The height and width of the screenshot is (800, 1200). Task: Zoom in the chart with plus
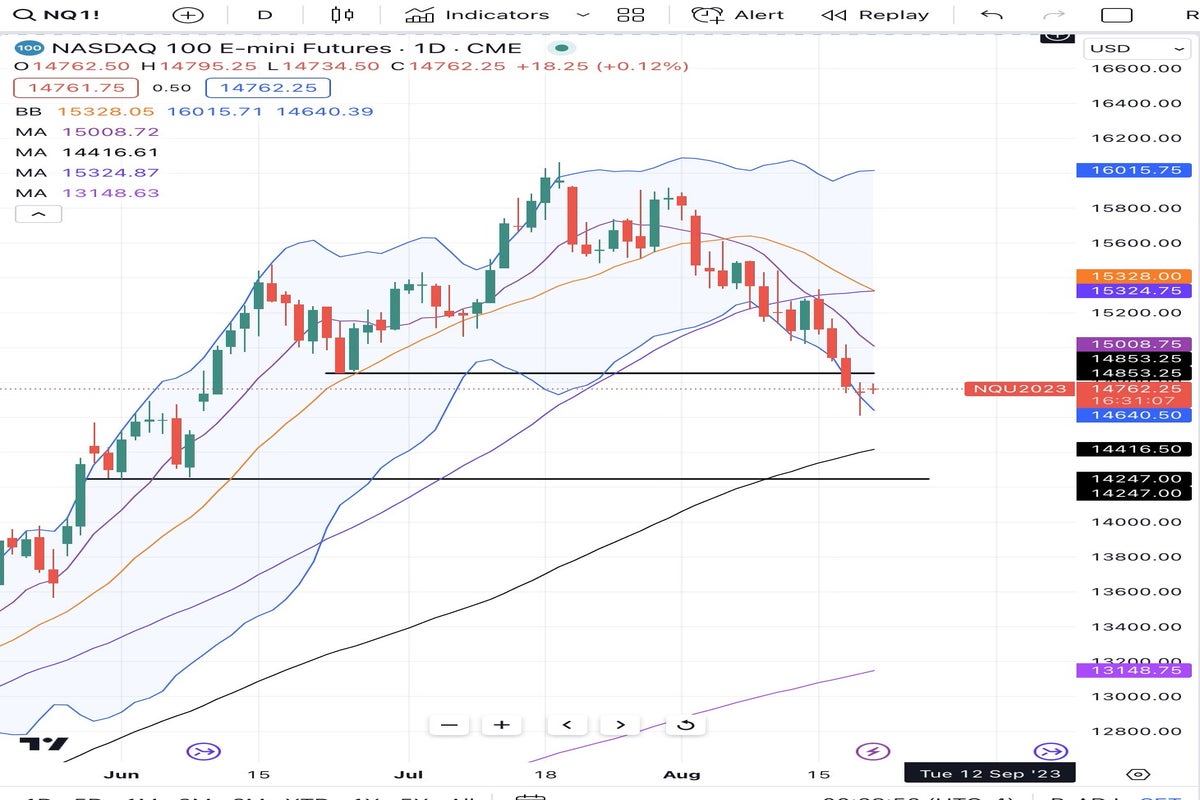click(x=502, y=725)
